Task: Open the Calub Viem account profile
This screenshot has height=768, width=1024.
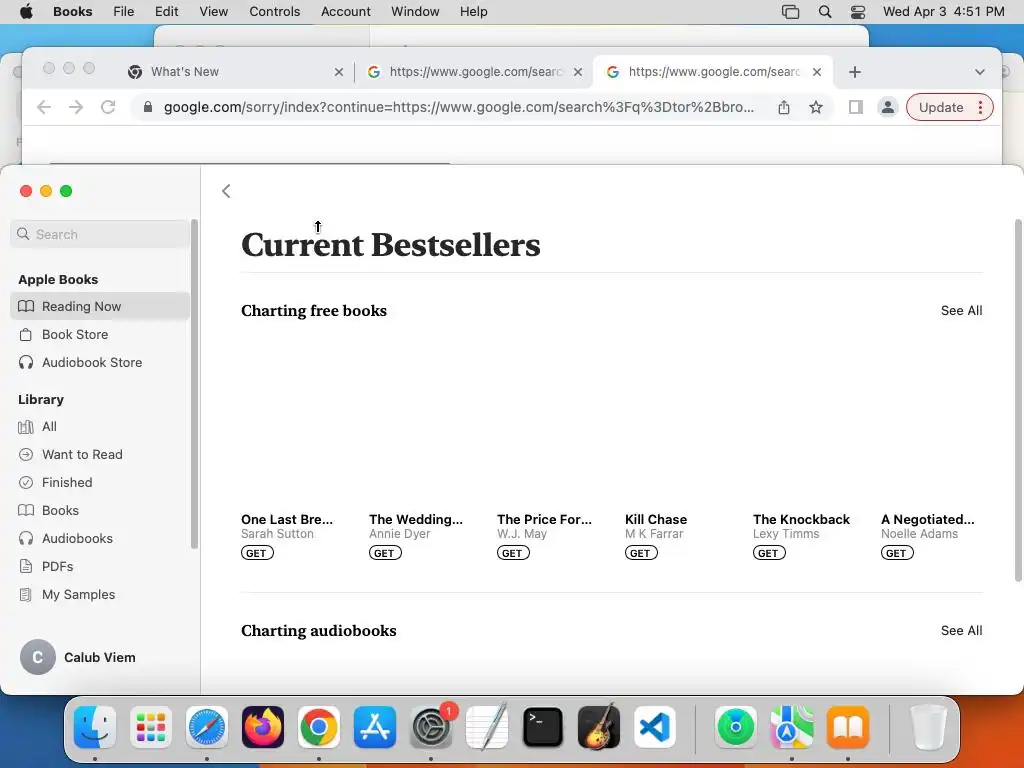Action: [78, 657]
